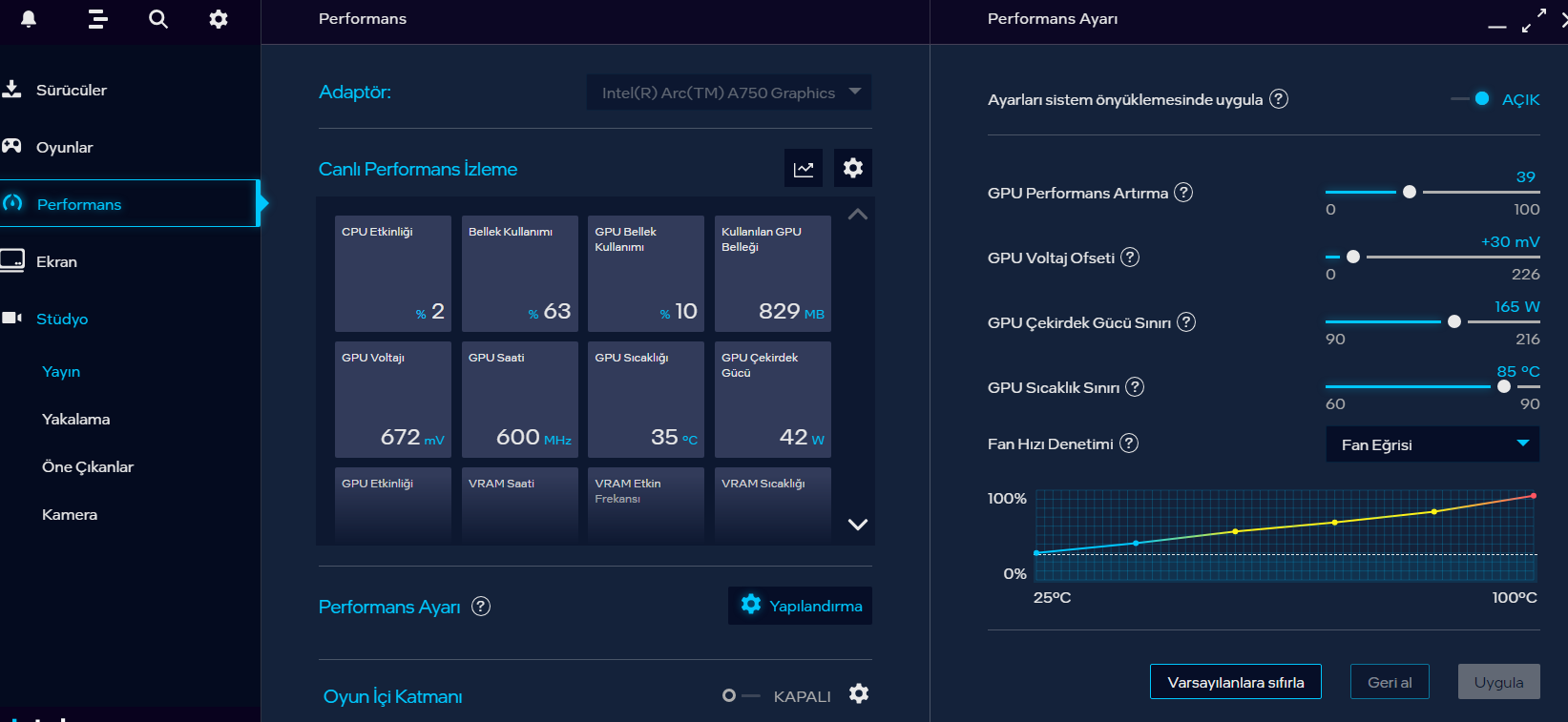This screenshot has height=722, width=1568.
Task: Open Canlı Performans İzleme settings gear
Action: 853,169
